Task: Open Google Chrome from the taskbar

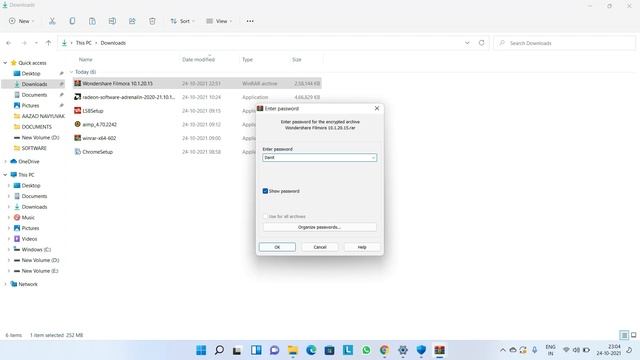Action: 384,350
